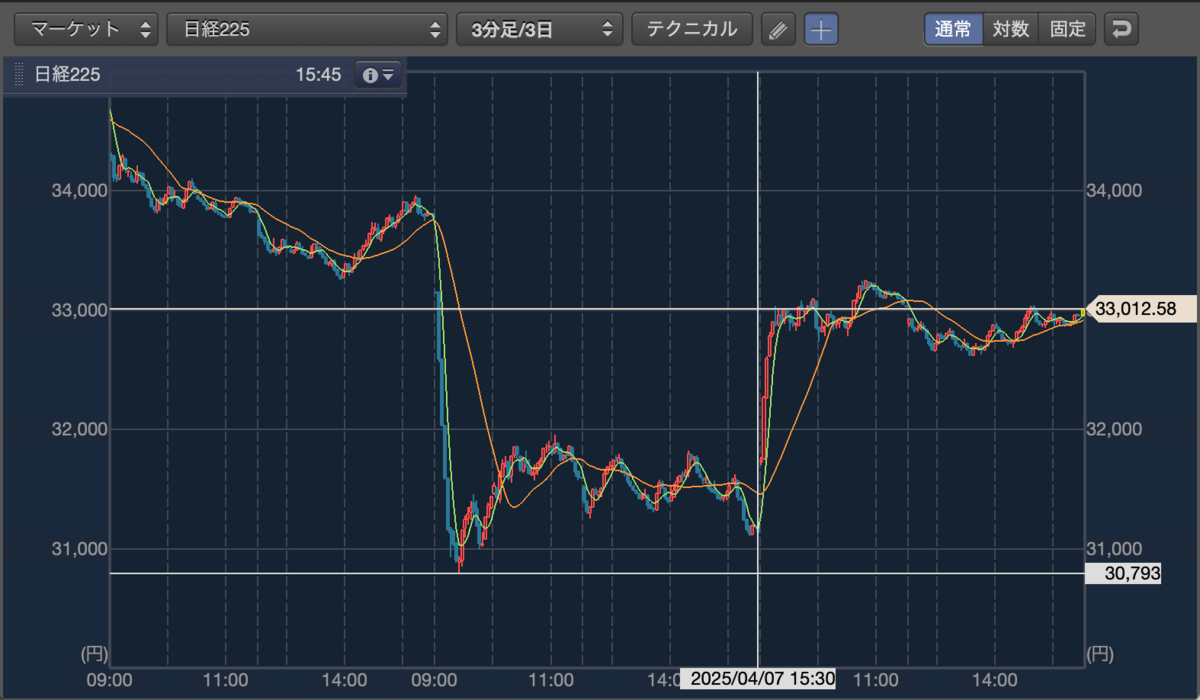Open the 3分足/3日 timeframe dropdown
Image resolution: width=1200 pixels, height=700 pixels.
539,29
